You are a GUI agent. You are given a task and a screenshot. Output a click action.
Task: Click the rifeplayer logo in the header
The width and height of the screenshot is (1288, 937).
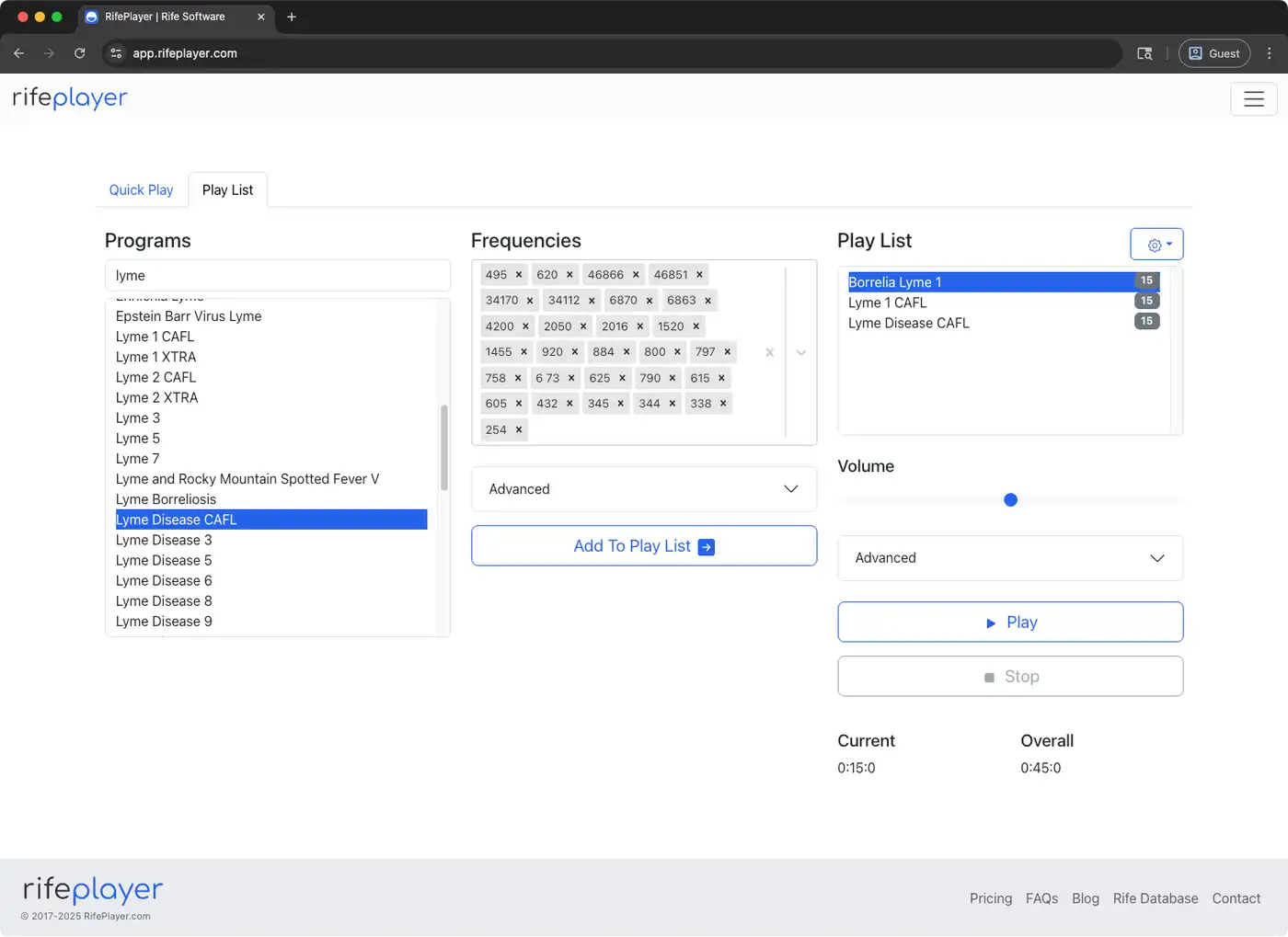click(70, 97)
